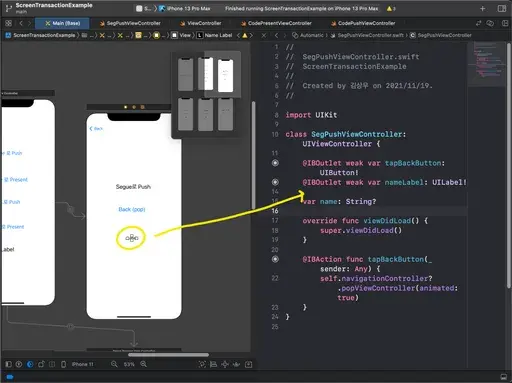This screenshot has height=383, width=512.
Task: Toggle the document outline panel
Action: pos(9,364)
